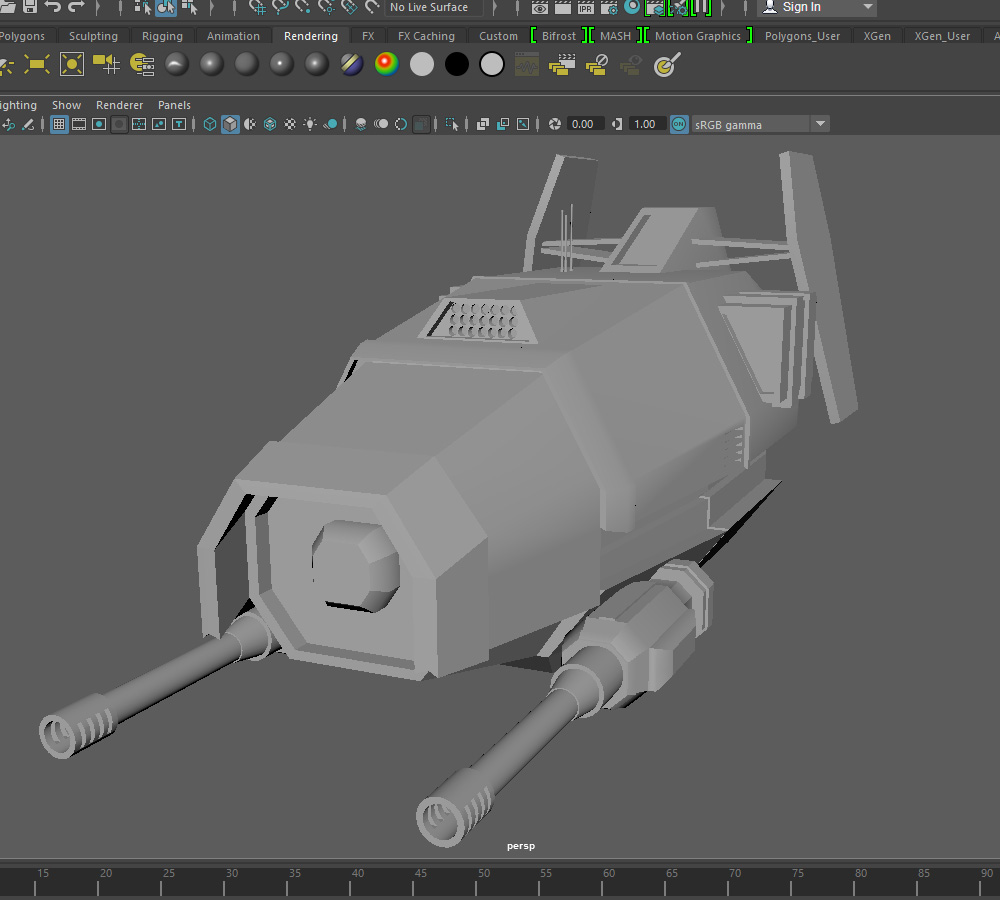The height and width of the screenshot is (900, 1000).
Task: Click the undo arrow icon
Action: point(53,7)
